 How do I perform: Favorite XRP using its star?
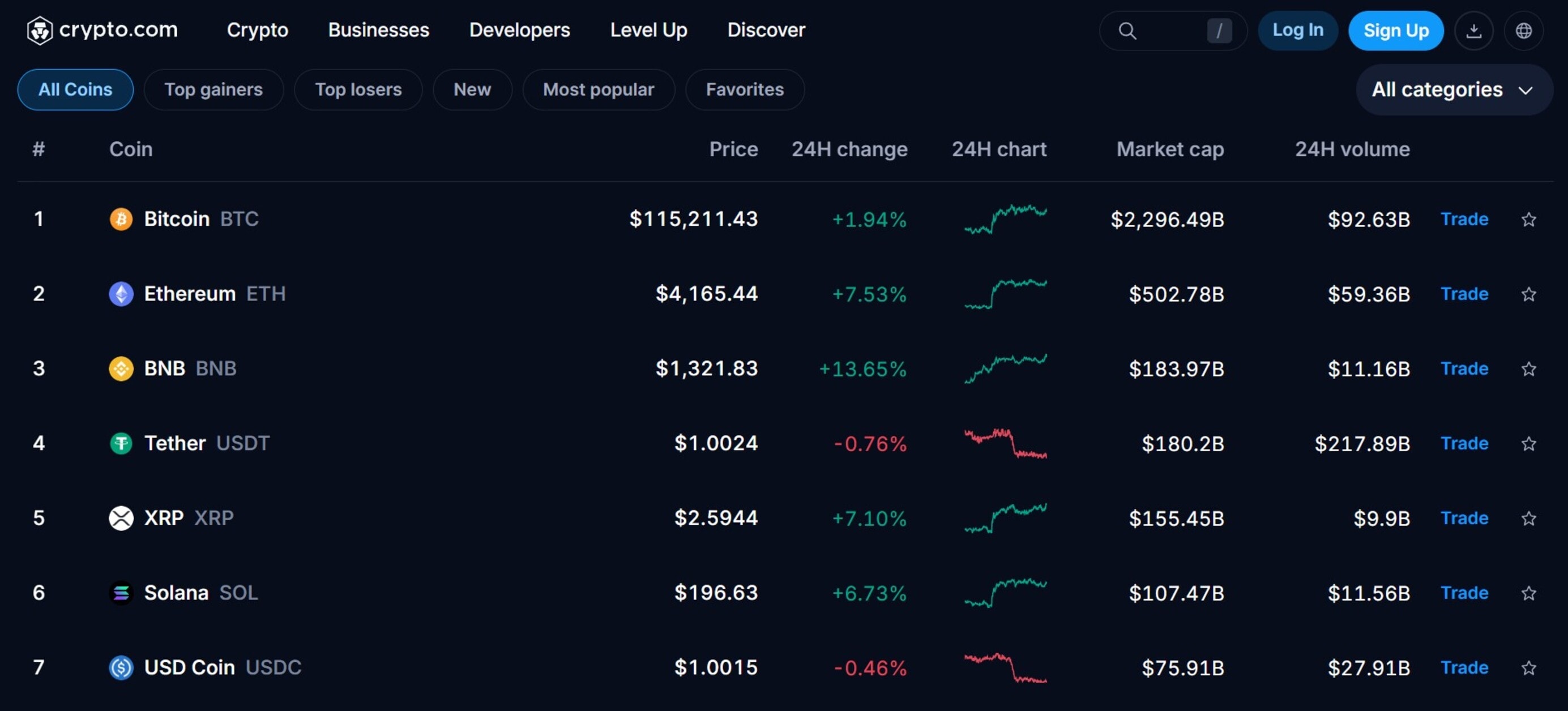pyautogui.click(x=1529, y=518)
